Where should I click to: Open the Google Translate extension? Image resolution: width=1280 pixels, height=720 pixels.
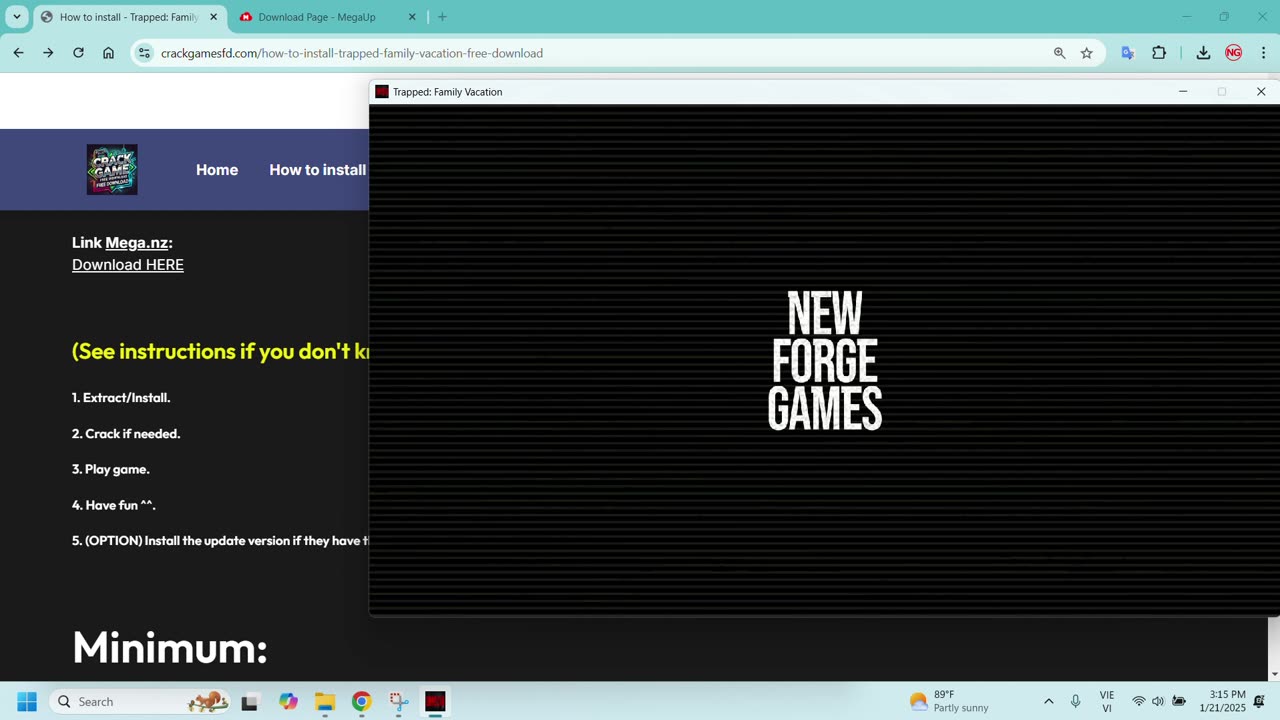[1128, 53]
